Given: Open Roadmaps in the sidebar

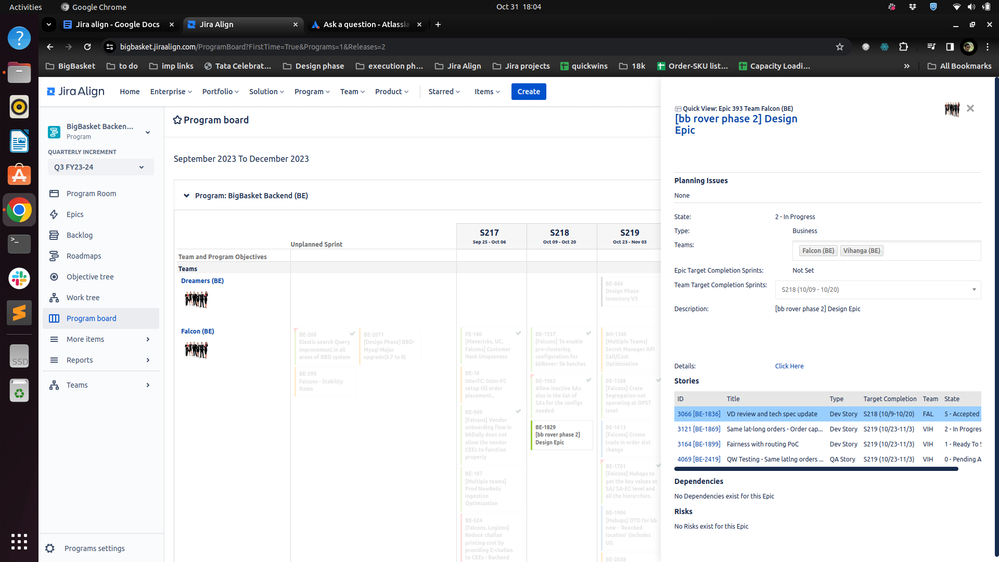Looking at the screenshot, I should pyautogui.click(x=83, y=256).
